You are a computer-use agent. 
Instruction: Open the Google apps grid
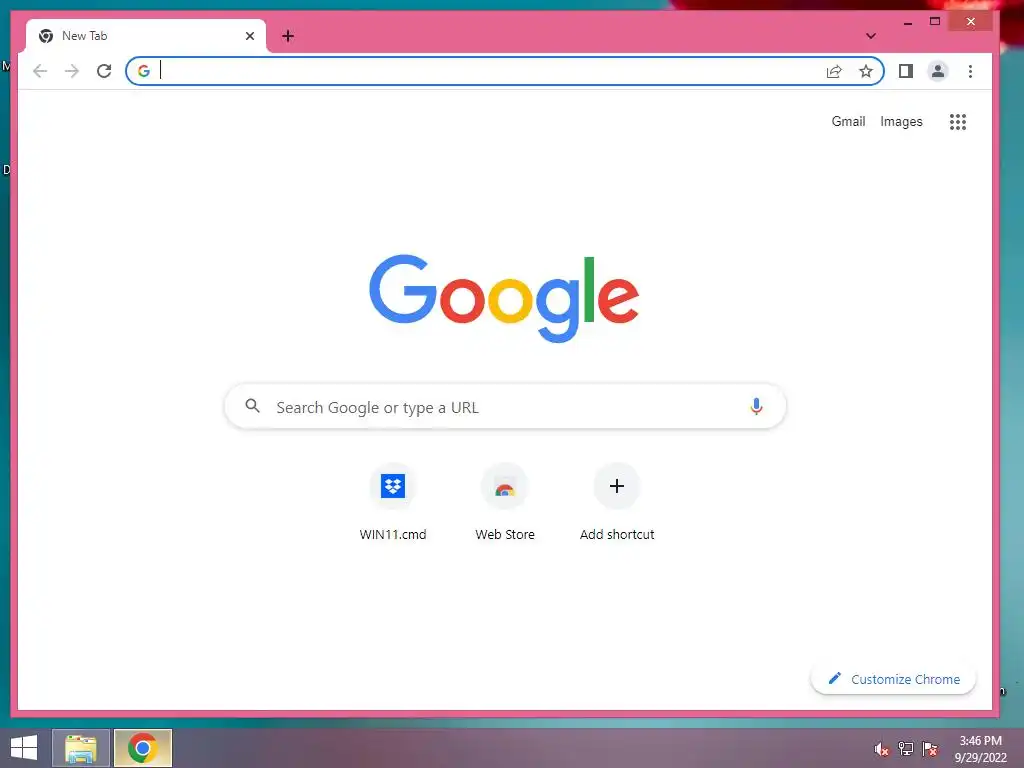957,121
